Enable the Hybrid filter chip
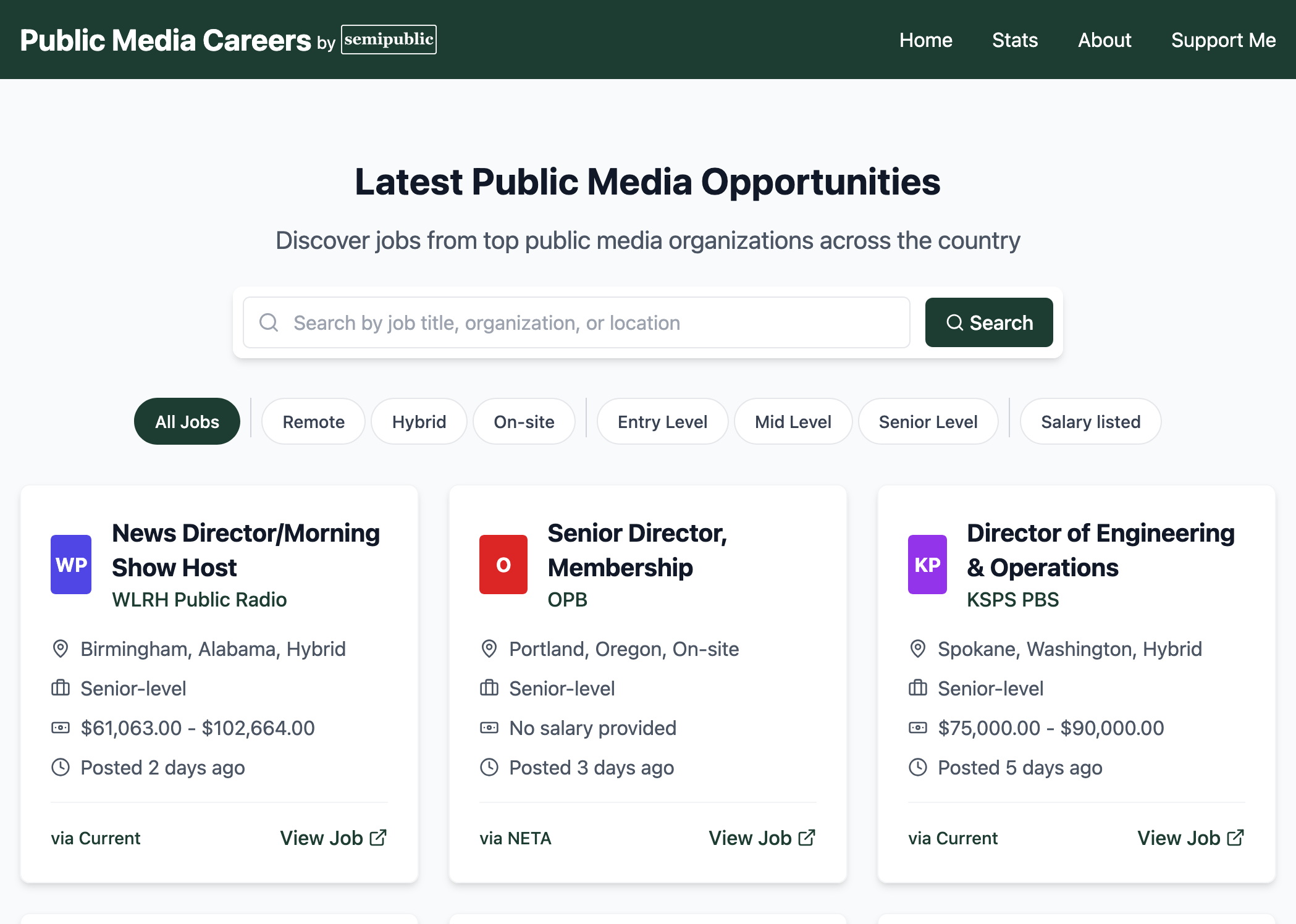Viewport: 1296px width, 924px height. [x=419, y=421]
